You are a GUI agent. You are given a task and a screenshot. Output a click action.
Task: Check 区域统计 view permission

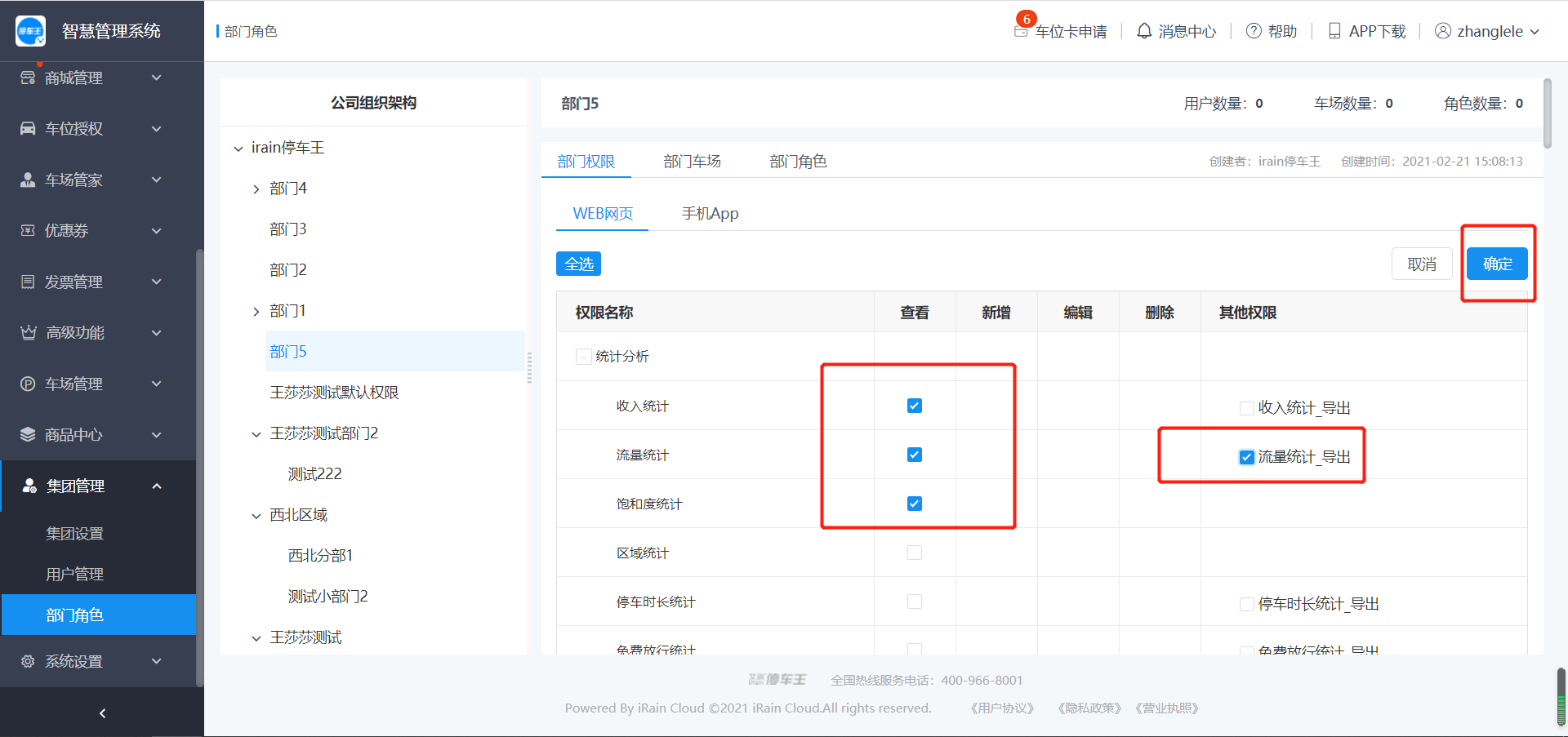(x=915, y=553)
